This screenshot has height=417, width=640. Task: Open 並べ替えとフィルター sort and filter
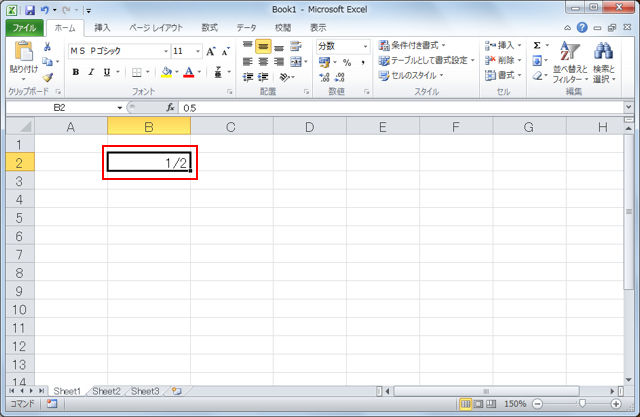pyautogui.click(x=570, y=62)
